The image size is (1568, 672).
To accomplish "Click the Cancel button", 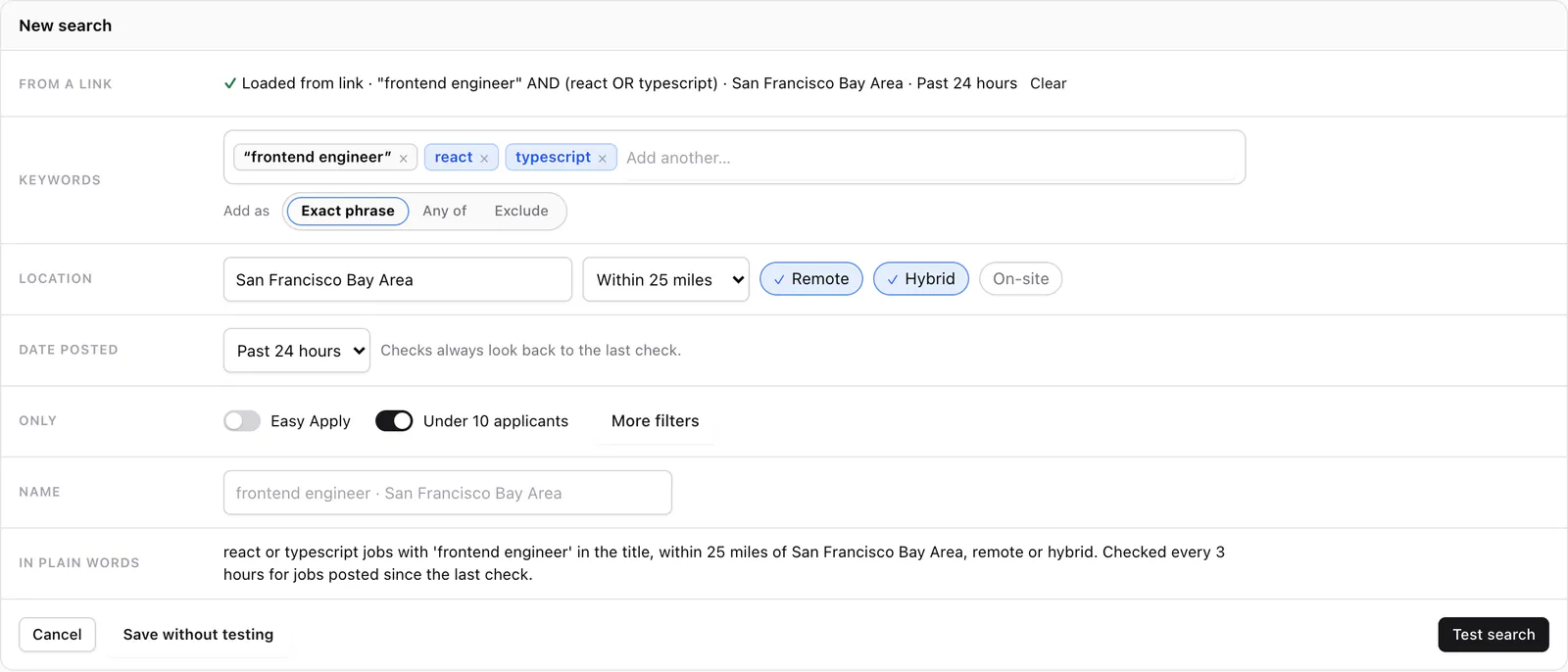I will [x=57, y=635].
